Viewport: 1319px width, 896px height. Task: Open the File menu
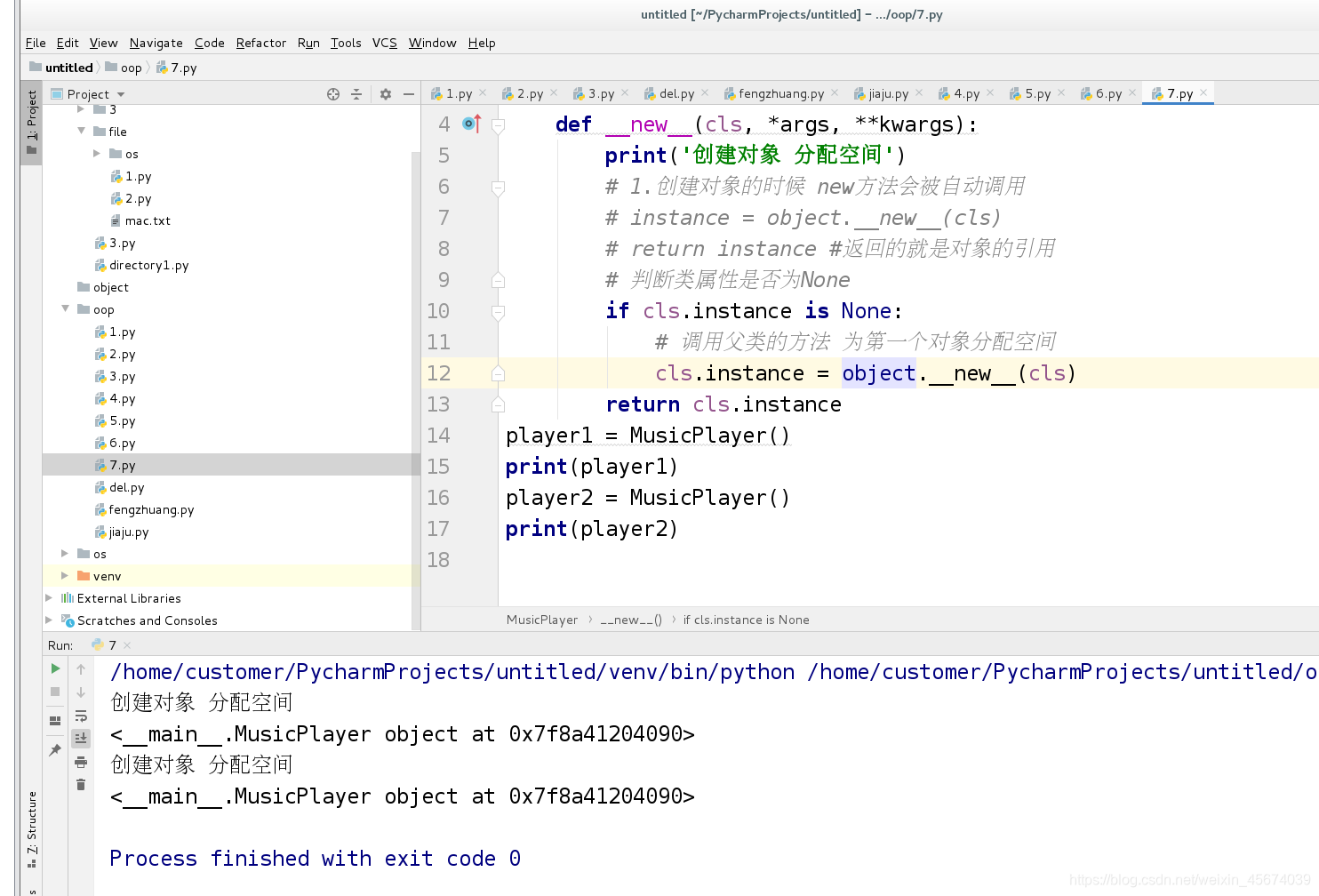coord(36,43)
